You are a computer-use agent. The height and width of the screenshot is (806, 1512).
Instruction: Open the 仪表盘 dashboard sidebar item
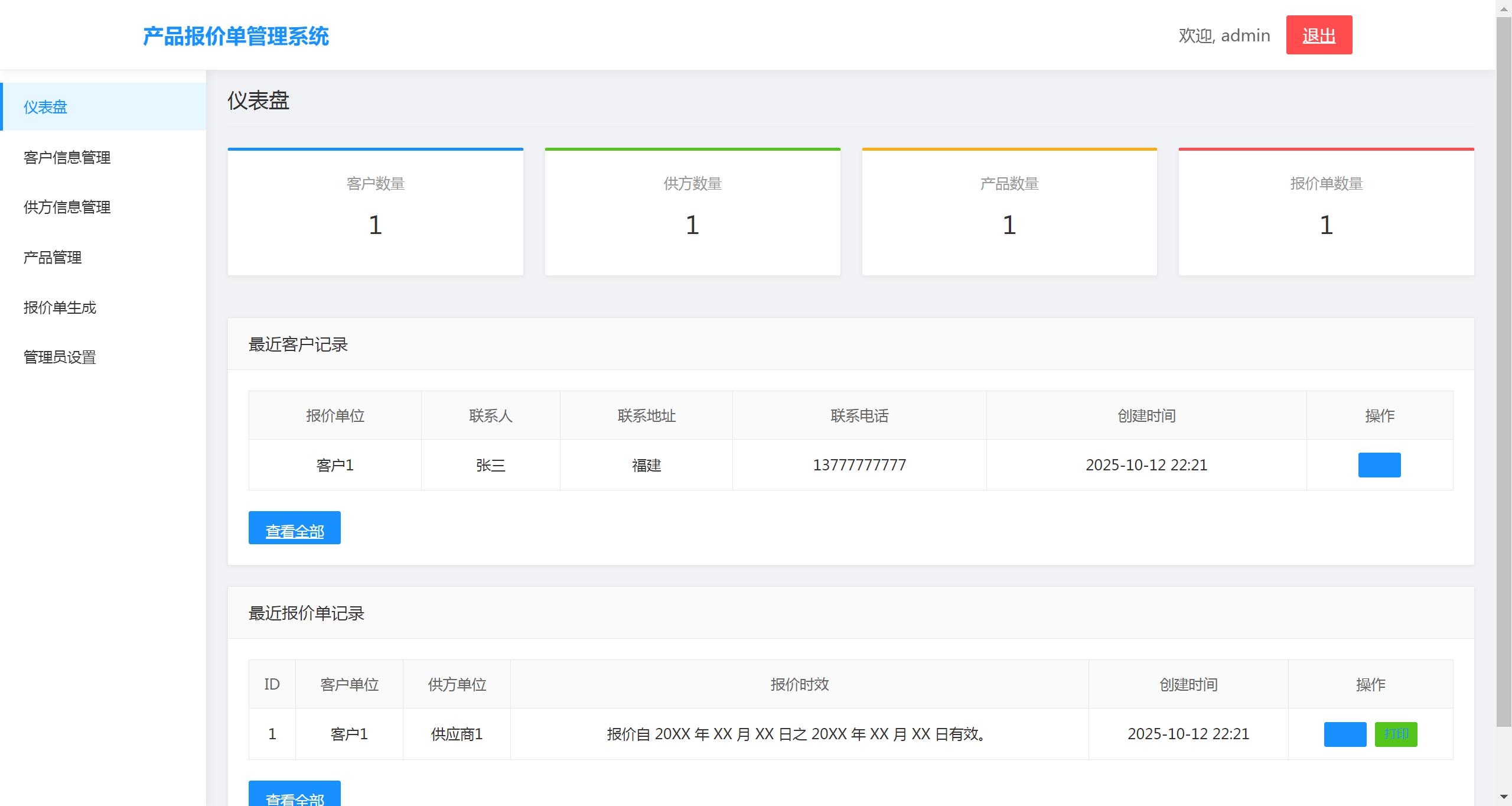(x=45, y=107)
